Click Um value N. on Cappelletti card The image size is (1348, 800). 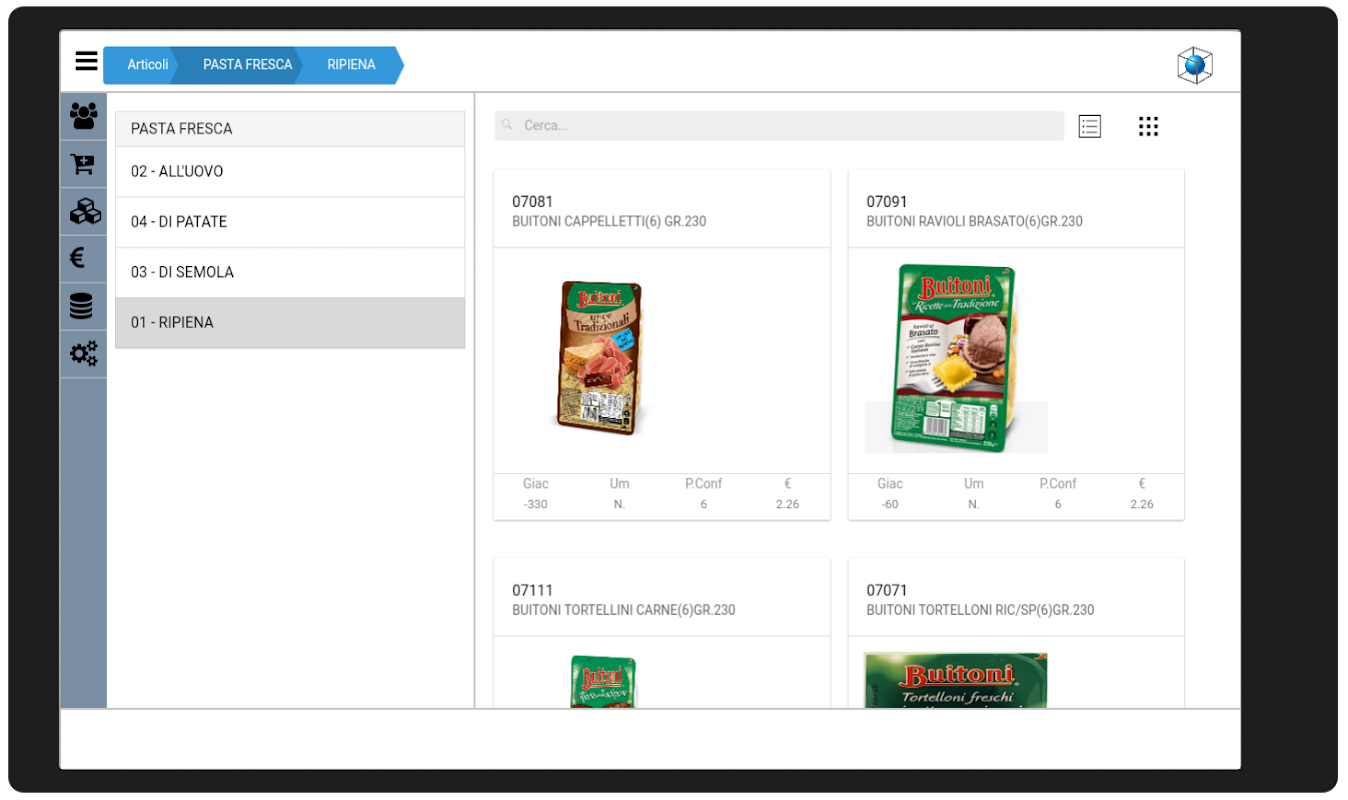pos(620,505)
